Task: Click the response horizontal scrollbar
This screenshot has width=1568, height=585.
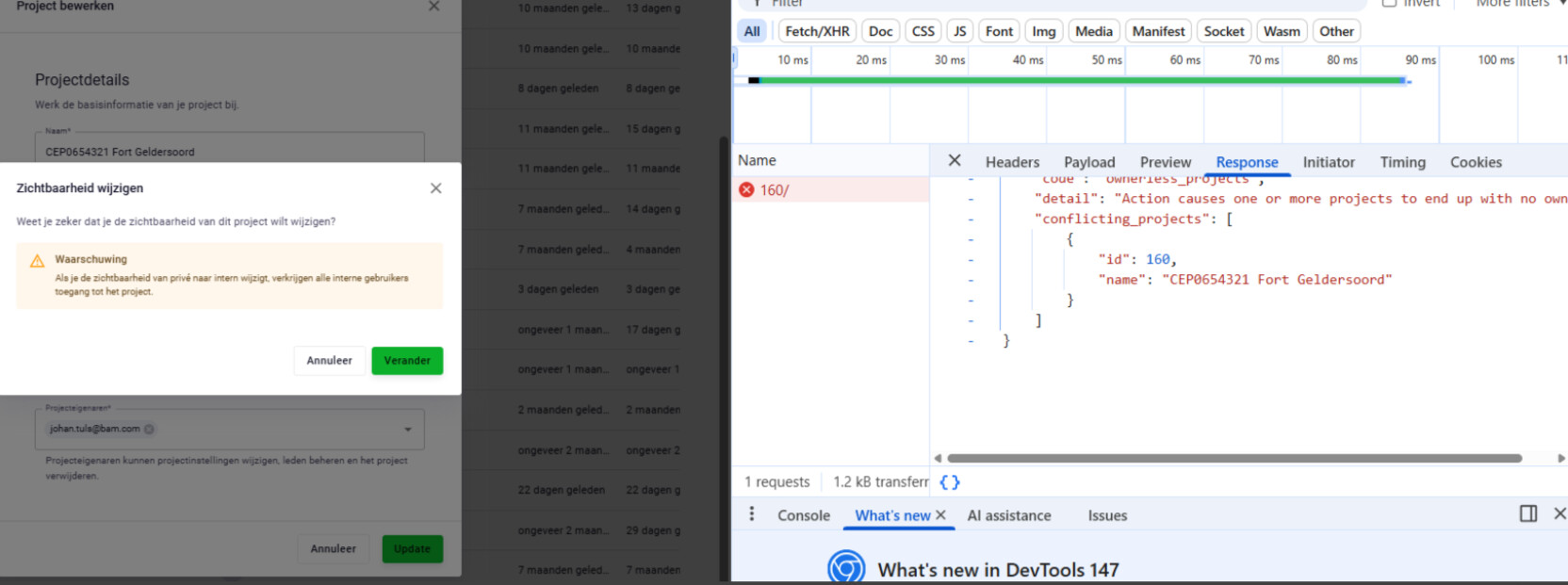Action: [1234, 459]
